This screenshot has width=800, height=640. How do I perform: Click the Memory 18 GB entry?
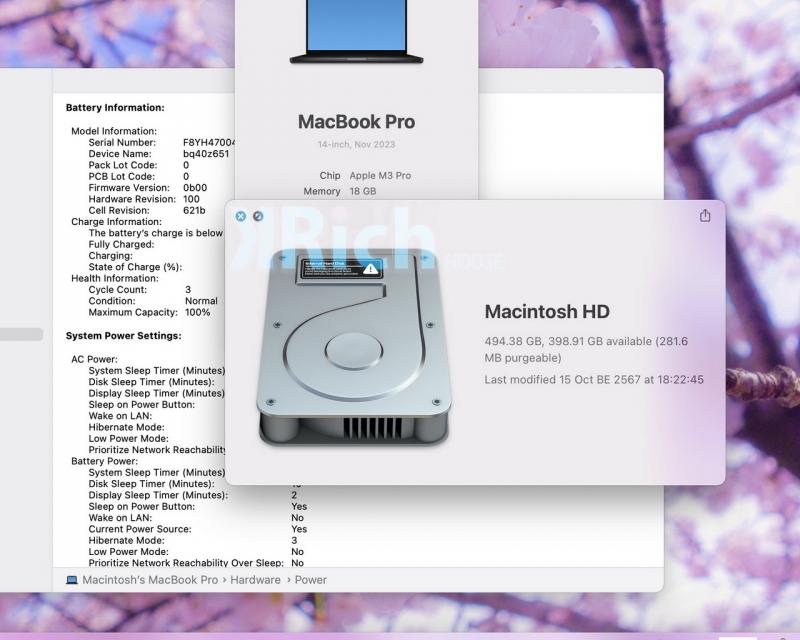click(x=339, y=191)
